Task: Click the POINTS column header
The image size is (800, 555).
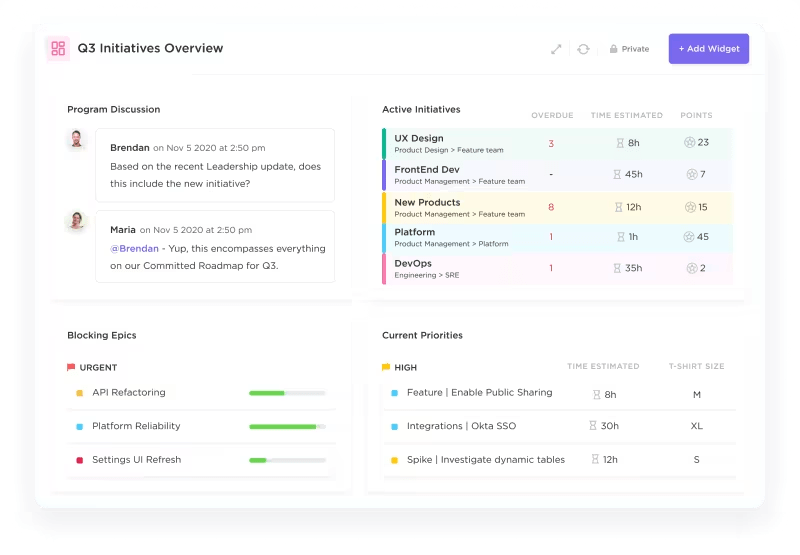Action: 696,115
